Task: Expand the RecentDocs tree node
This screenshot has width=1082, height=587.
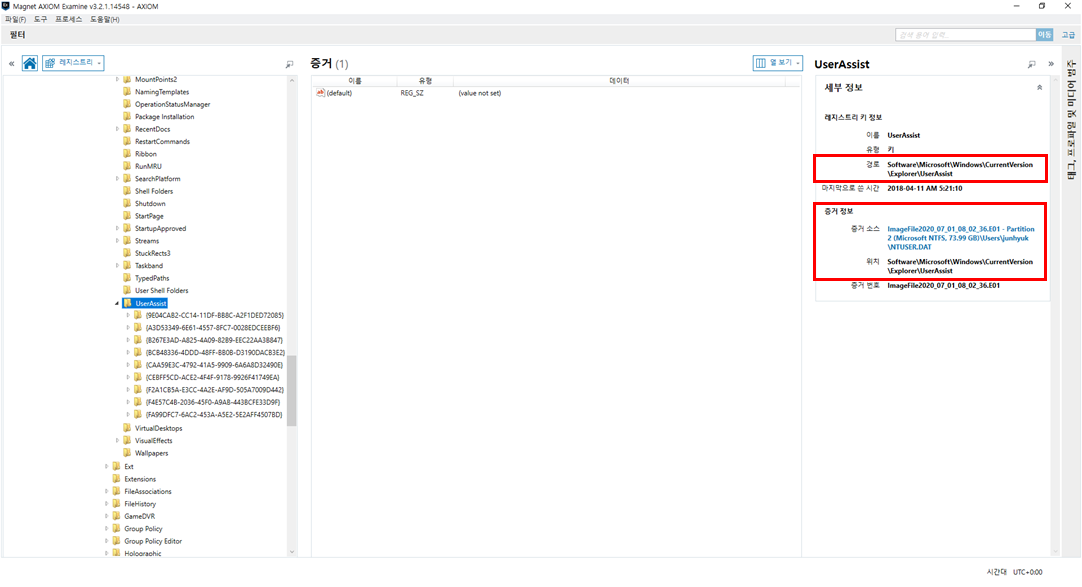Action: click(x=117, y=129)
